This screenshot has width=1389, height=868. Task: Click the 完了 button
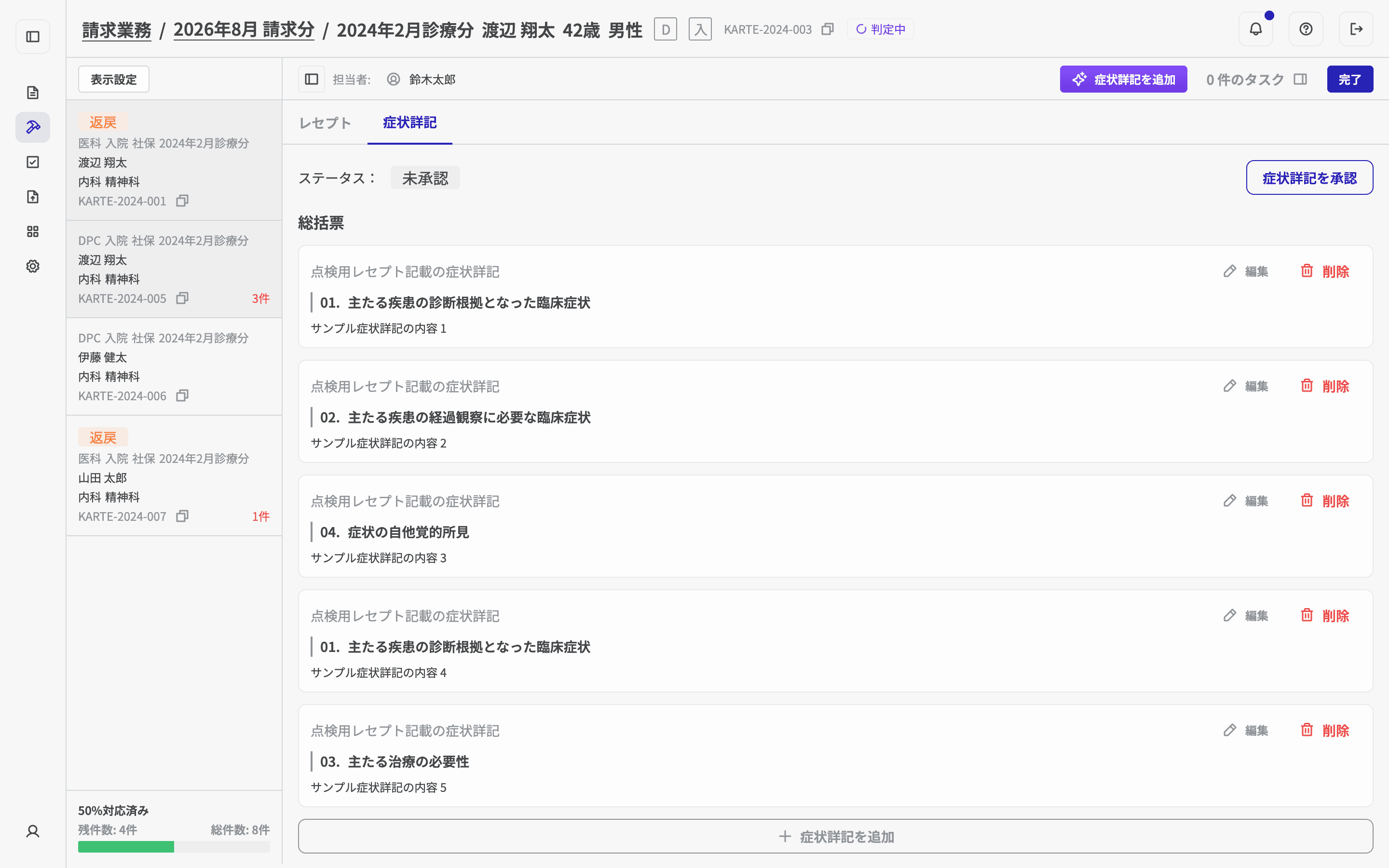(x=1350, y=79)
